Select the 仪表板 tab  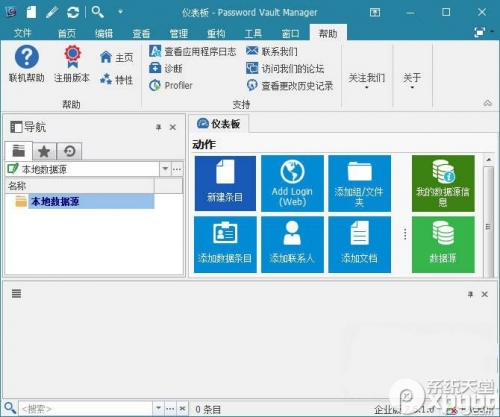[x=219, y=124]
